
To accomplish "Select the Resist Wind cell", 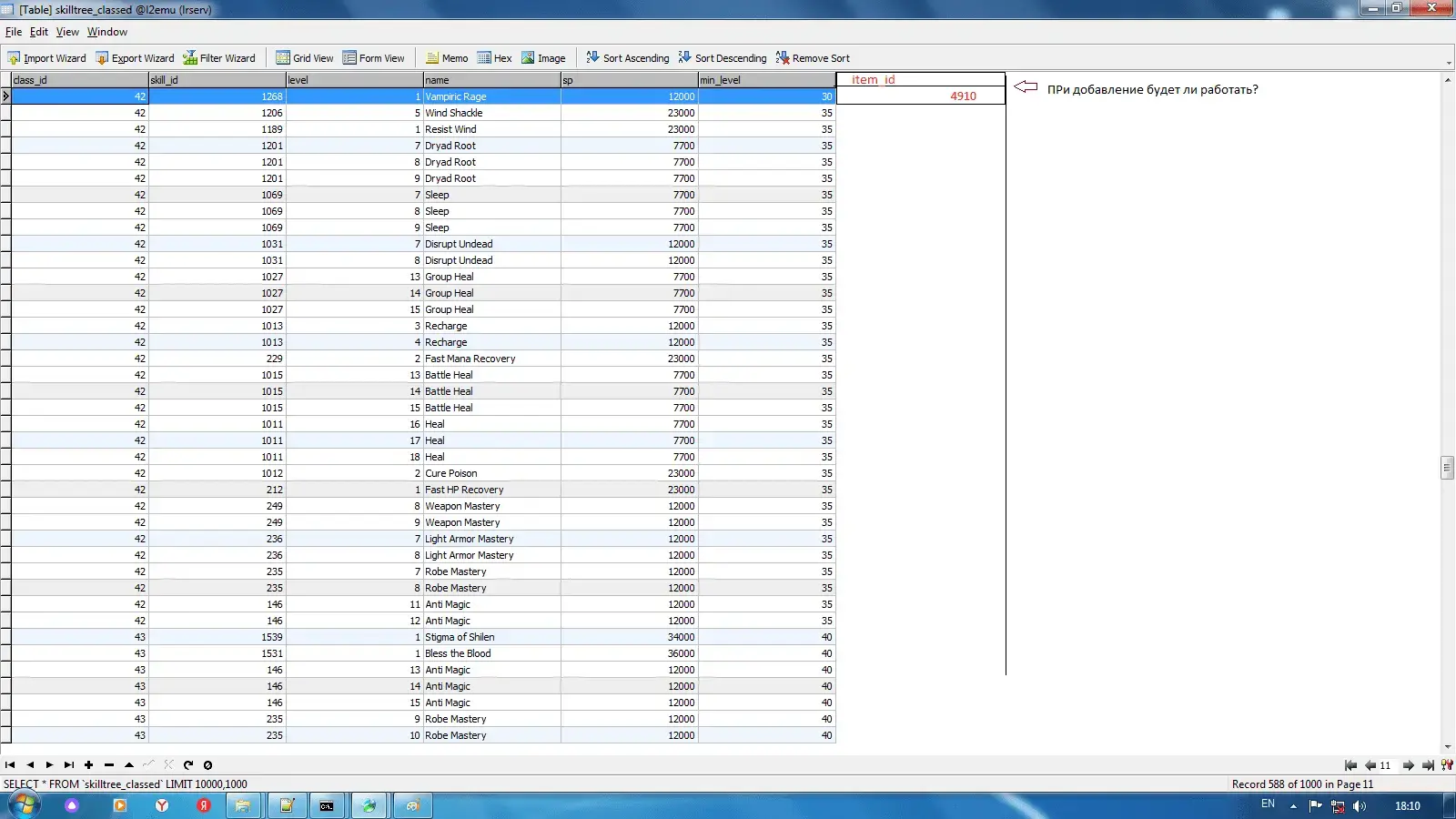I will (x=492, y=129).
